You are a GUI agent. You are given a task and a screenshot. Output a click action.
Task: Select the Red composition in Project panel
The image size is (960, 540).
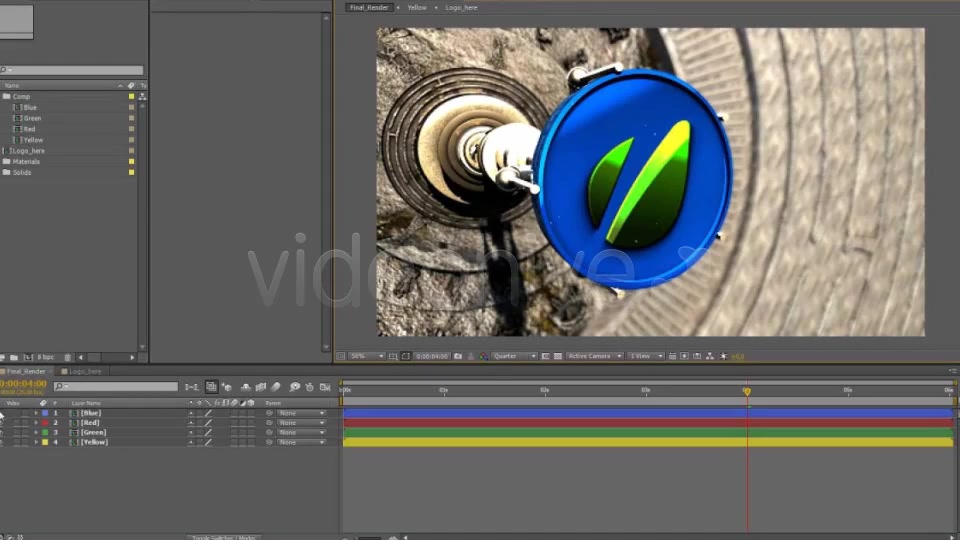24,129
